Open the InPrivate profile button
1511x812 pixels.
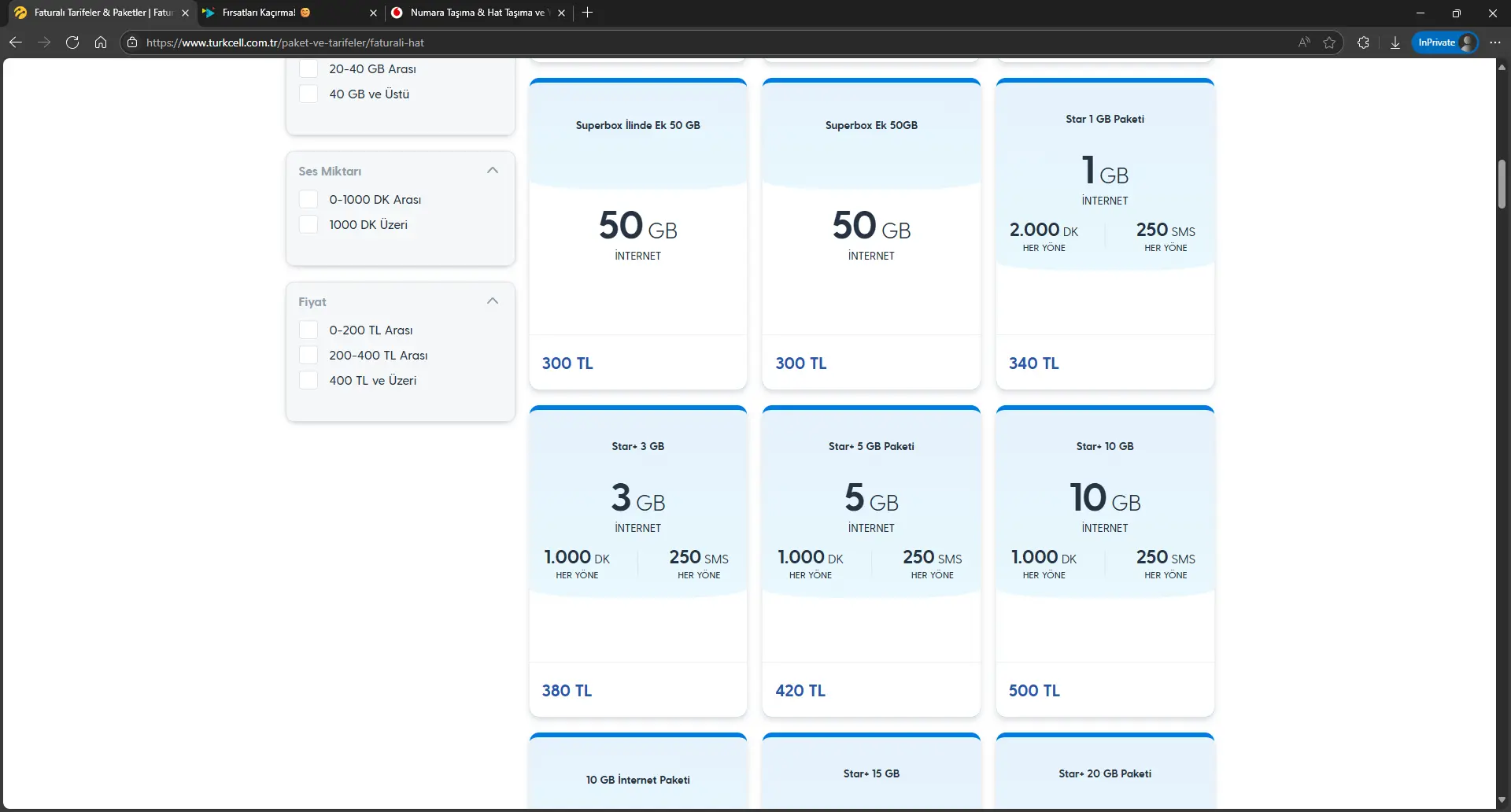[1446, 42]
